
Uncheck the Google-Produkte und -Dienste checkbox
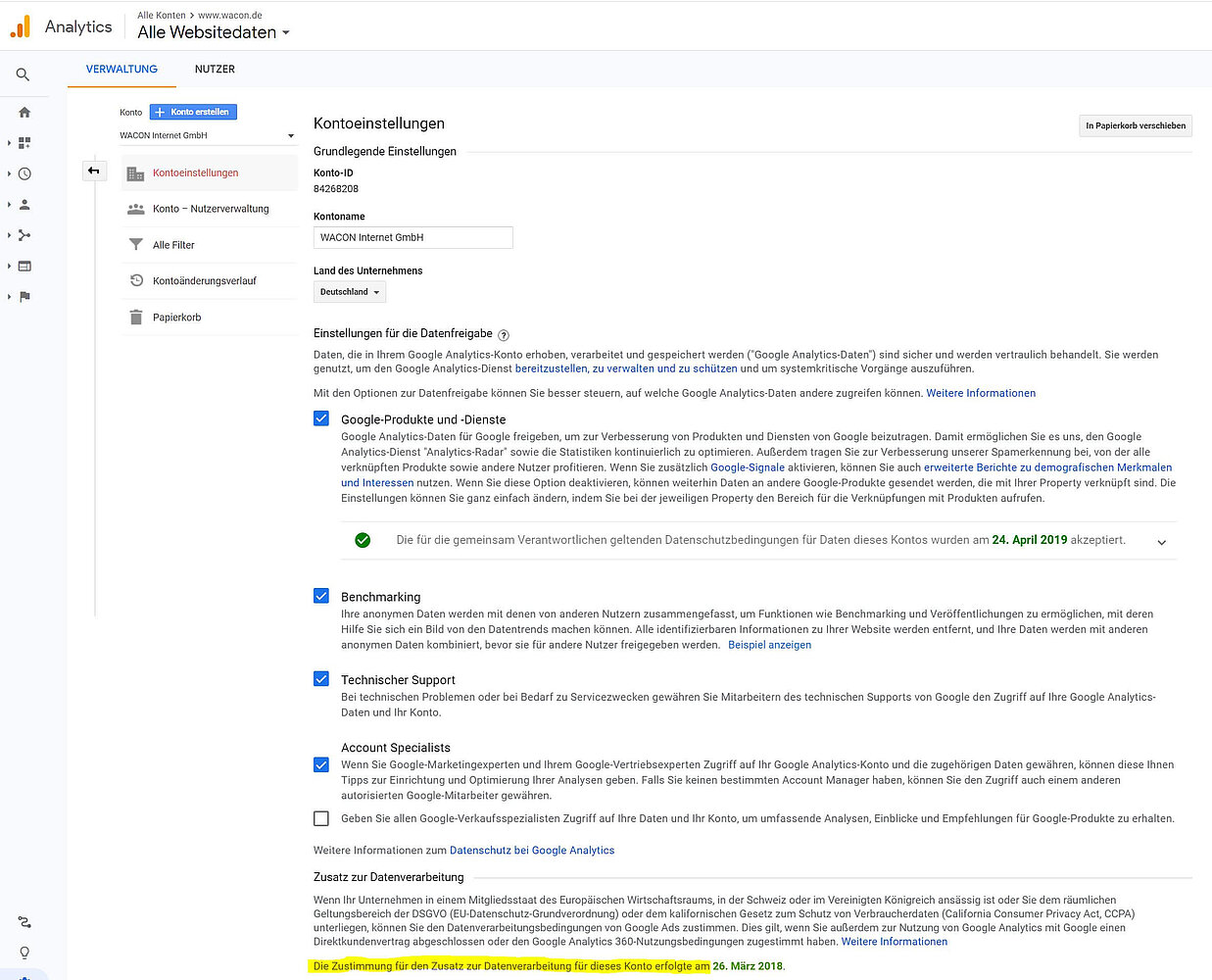click(321, 418)
